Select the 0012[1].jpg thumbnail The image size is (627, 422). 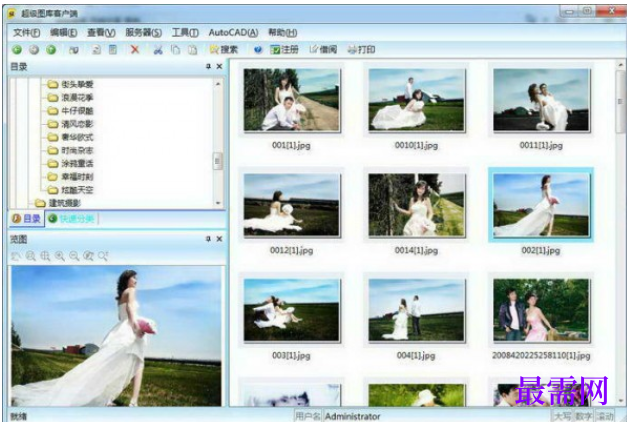[x=292, y=205]
